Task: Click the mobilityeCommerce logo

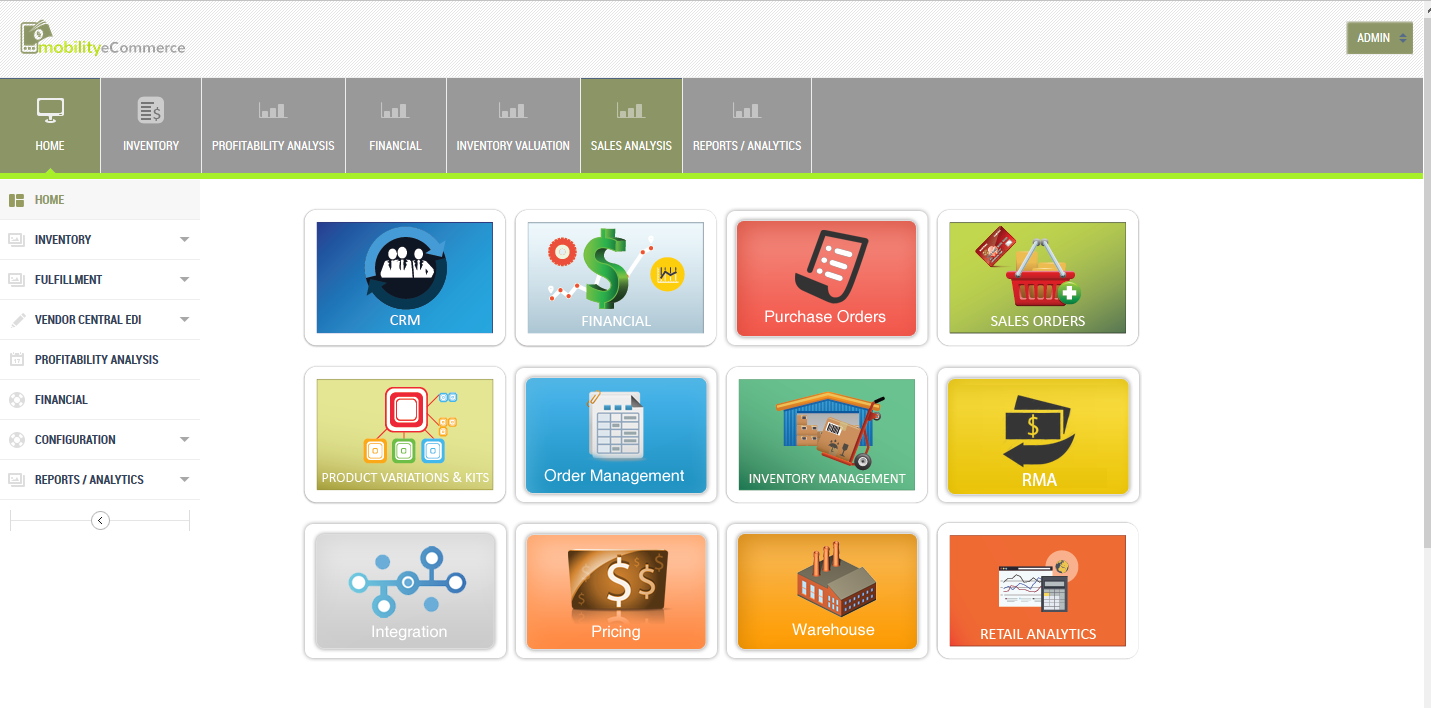Action: (x=103, y=38)
